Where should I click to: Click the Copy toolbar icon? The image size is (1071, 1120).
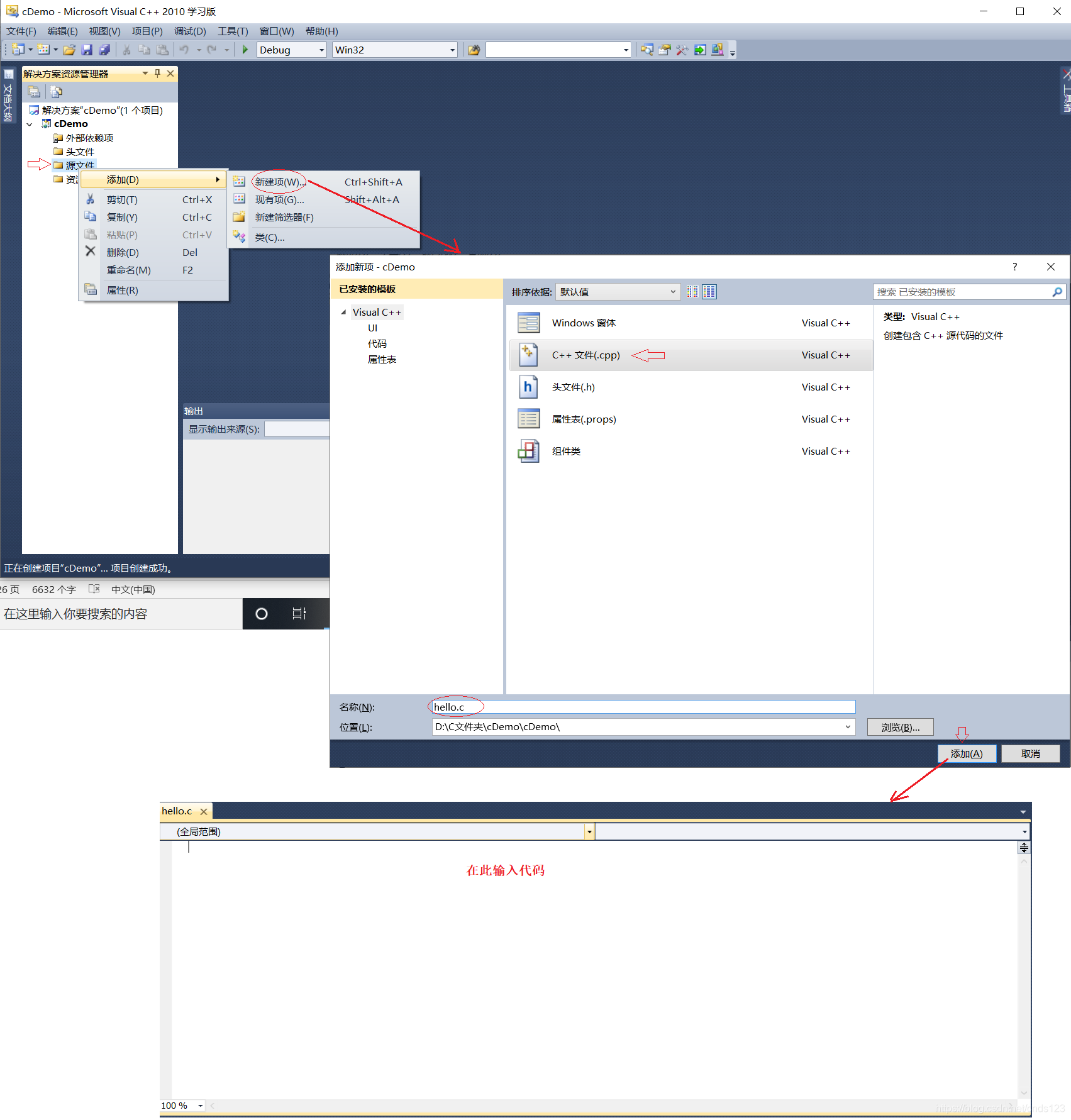[x=144, y=50]
